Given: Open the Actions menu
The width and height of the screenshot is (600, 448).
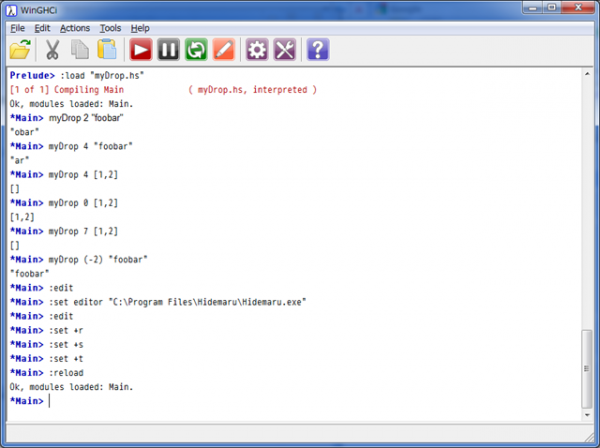Looking at the screenshot, I should 74,28.
